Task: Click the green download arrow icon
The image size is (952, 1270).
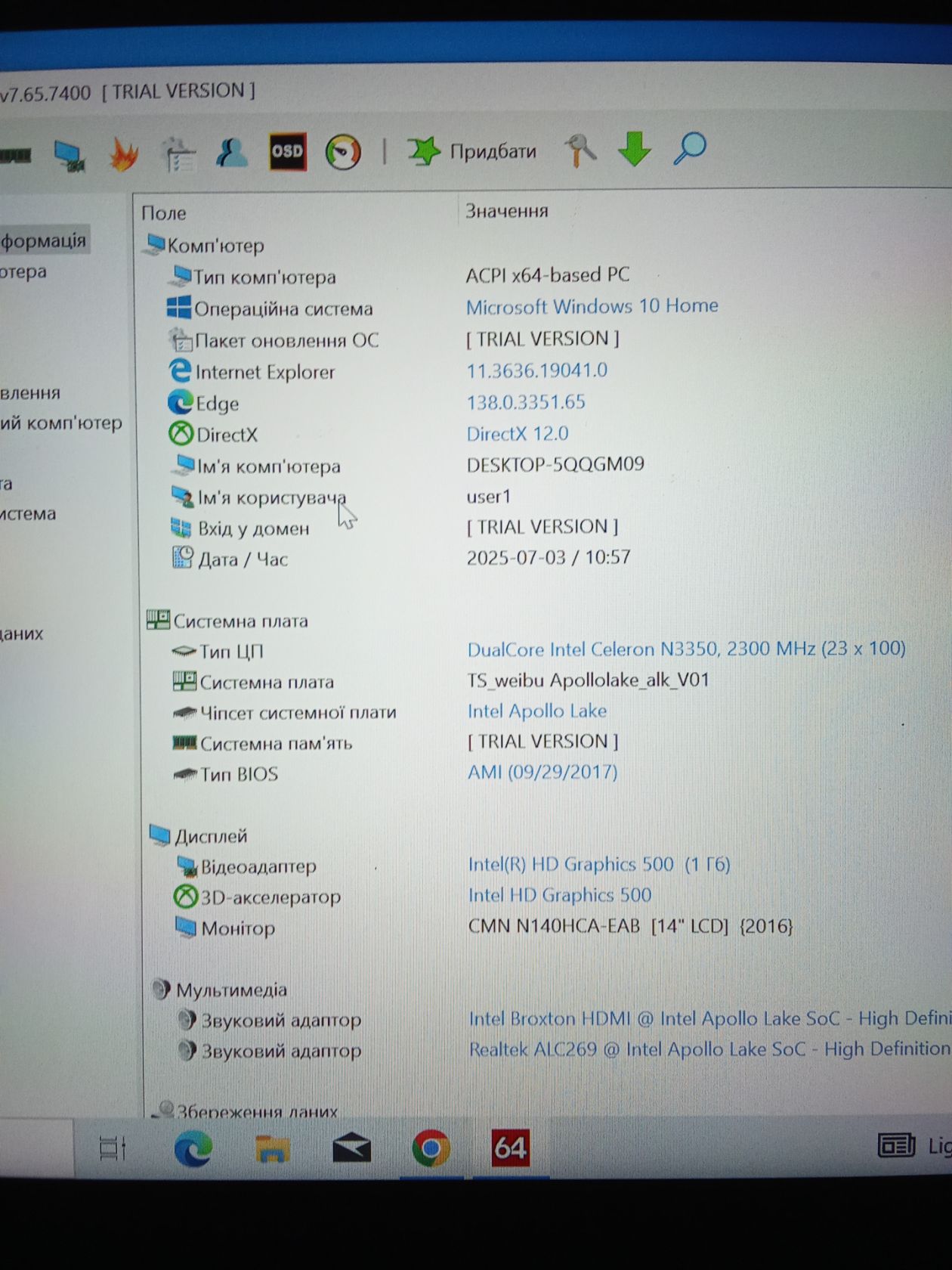Action: pyautogui.click(x=634, y=148)
